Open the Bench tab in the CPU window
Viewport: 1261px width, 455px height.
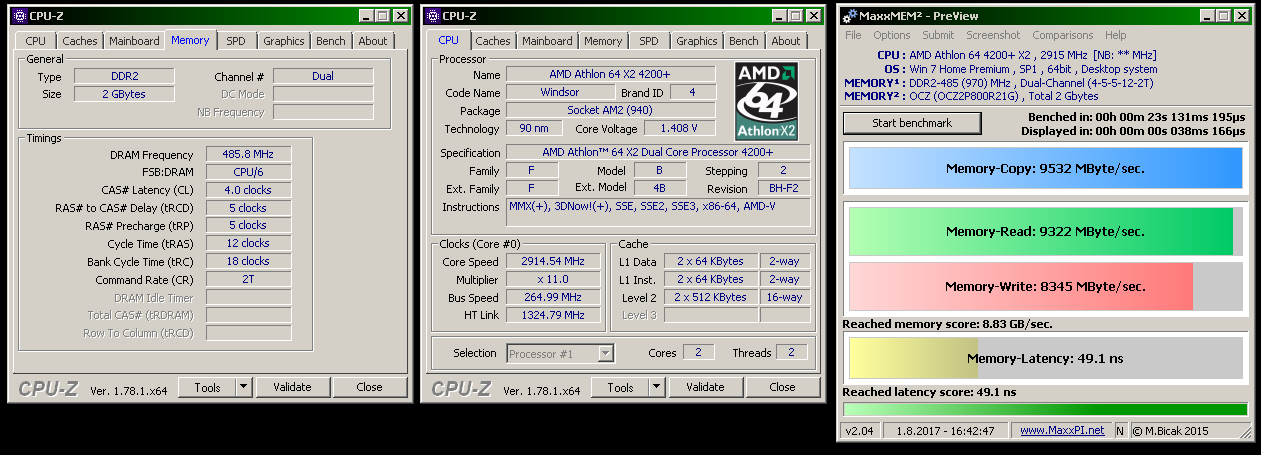(744, 41)
